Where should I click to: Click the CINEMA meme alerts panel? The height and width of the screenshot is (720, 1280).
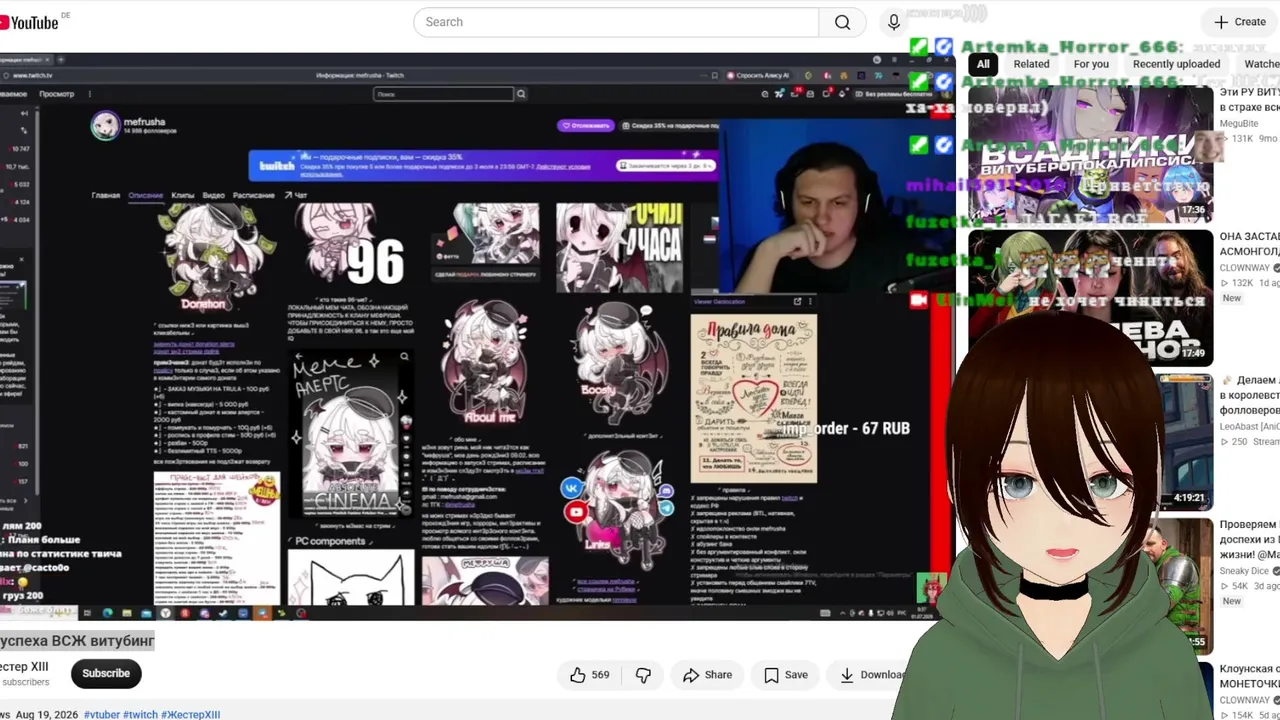(350, 432)
